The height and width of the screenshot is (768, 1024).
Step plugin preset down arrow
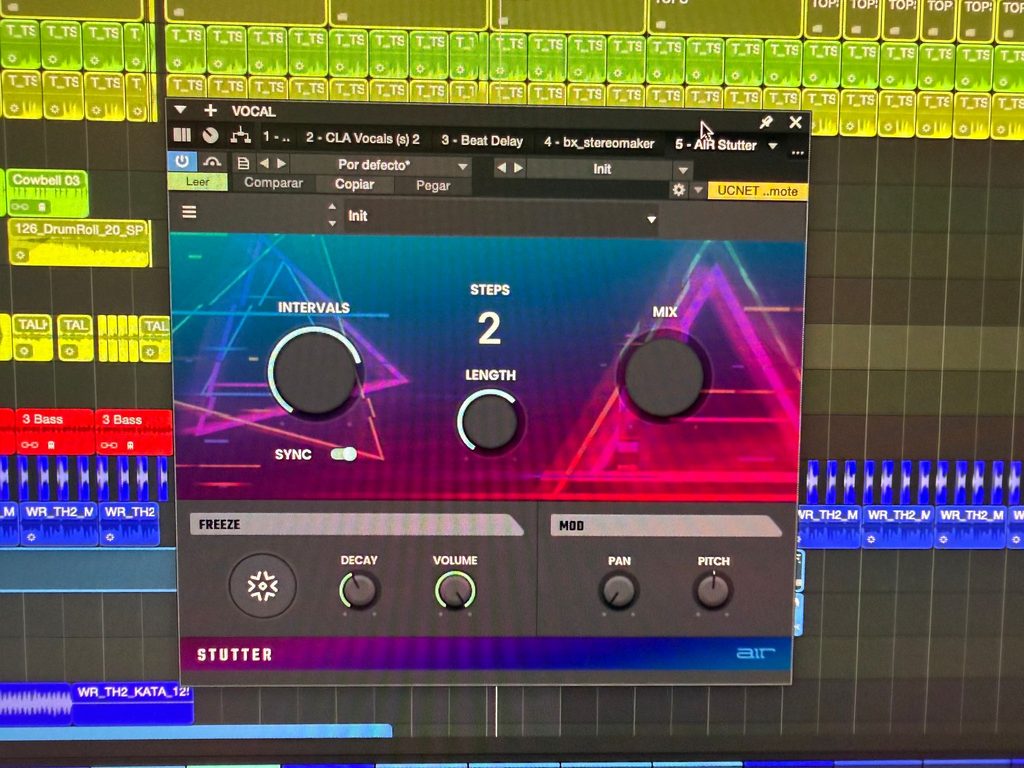click(x=332, y=223)
